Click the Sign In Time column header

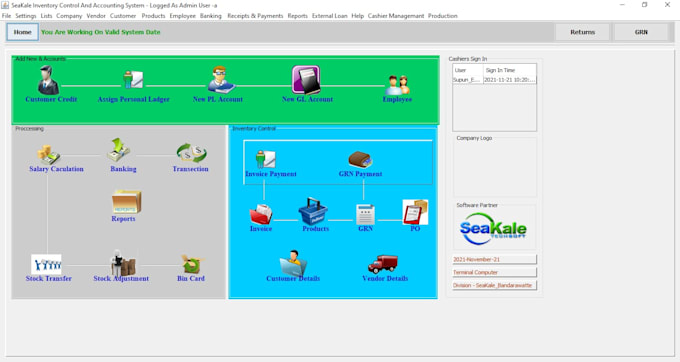(510, 70)
